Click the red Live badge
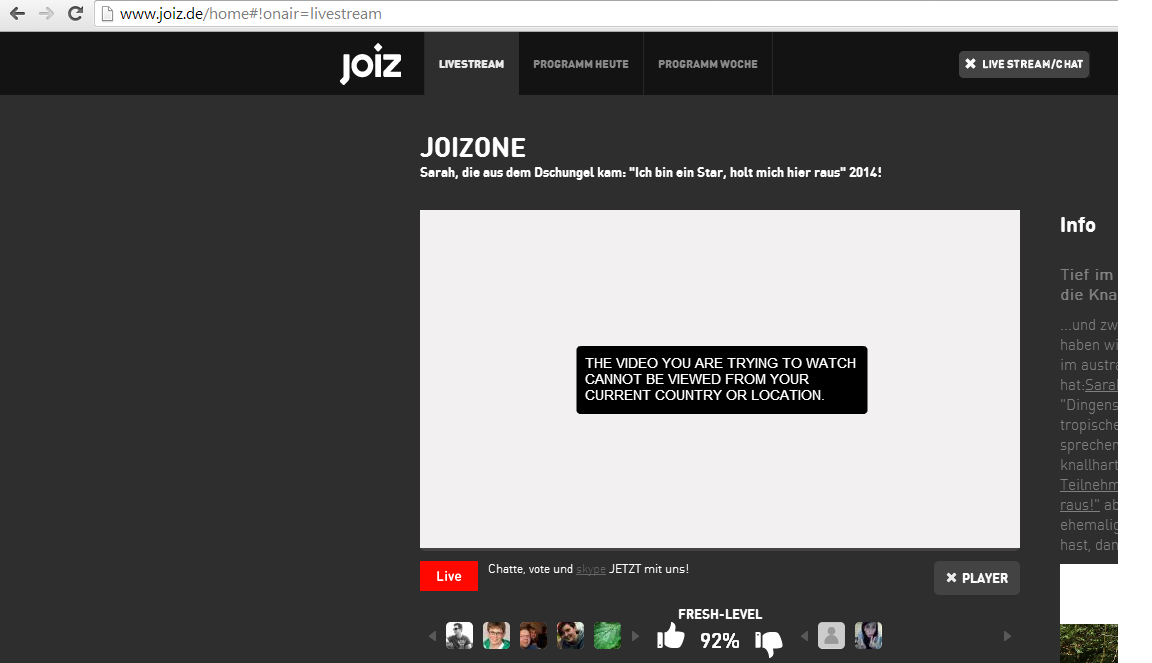The image size is (1152, 663). click(449, 576)
